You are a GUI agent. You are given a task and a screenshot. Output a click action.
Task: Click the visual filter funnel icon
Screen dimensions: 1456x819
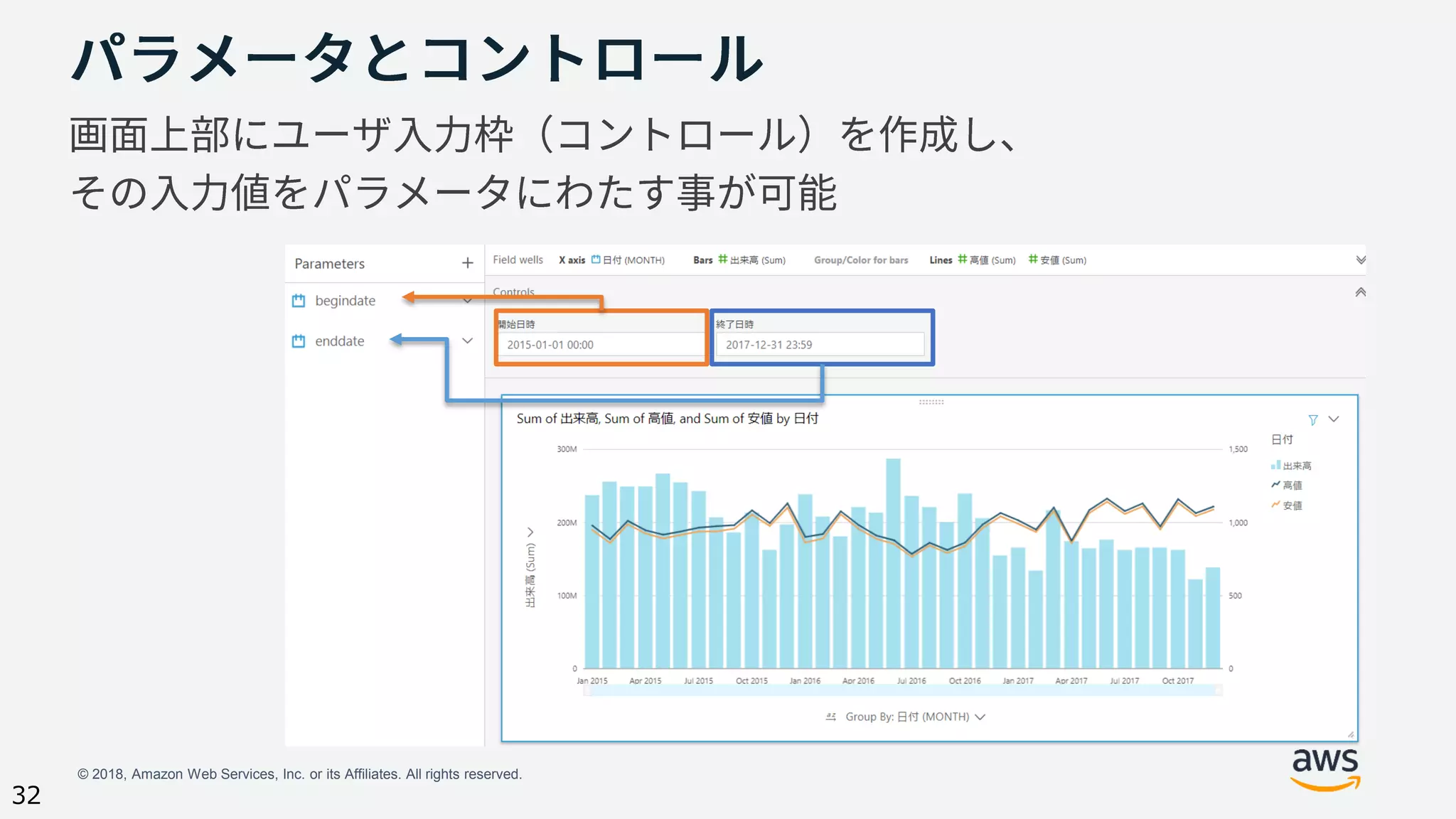[1313, 419]
